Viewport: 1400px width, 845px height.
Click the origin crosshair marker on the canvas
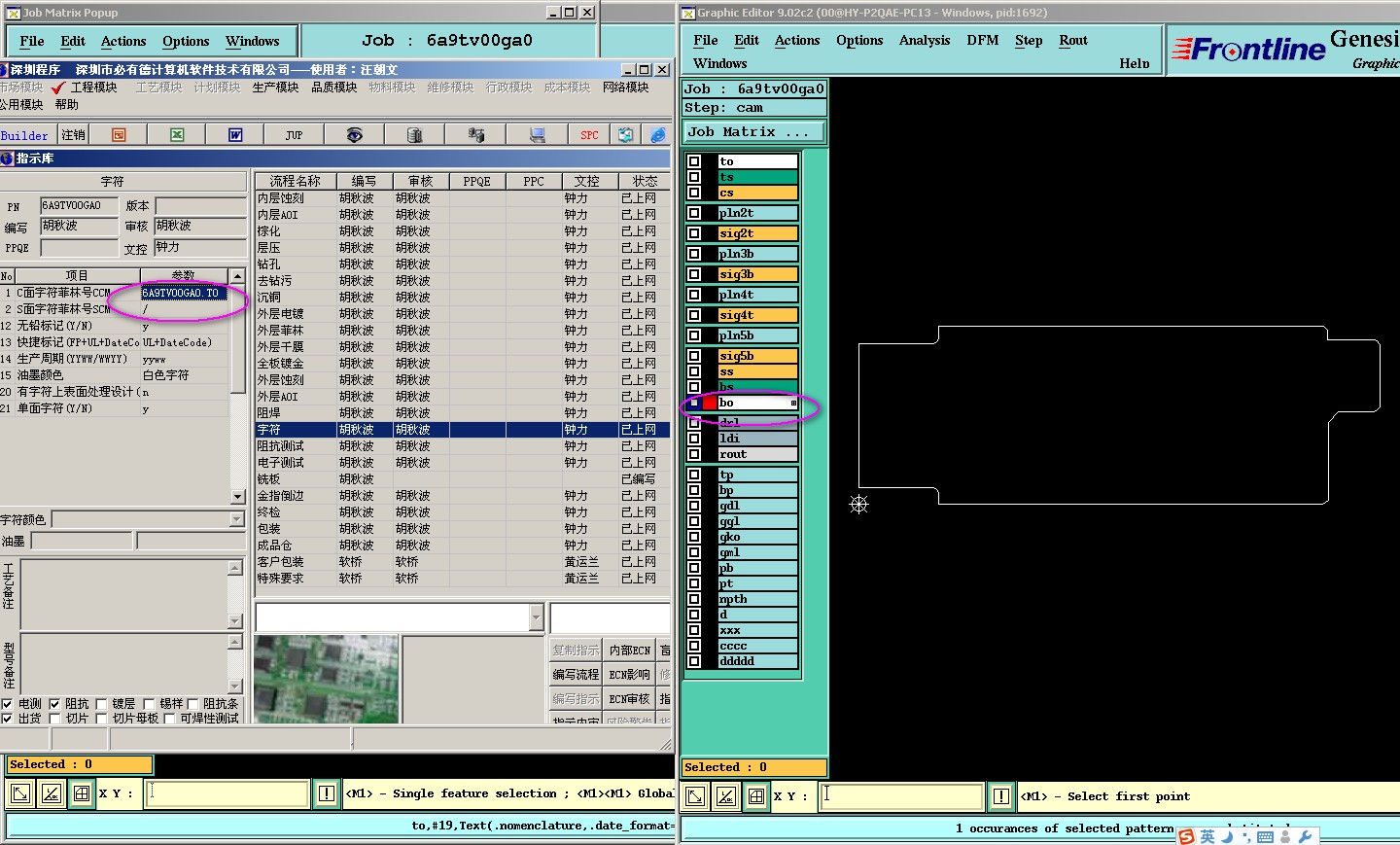click(x=858, y=504)
